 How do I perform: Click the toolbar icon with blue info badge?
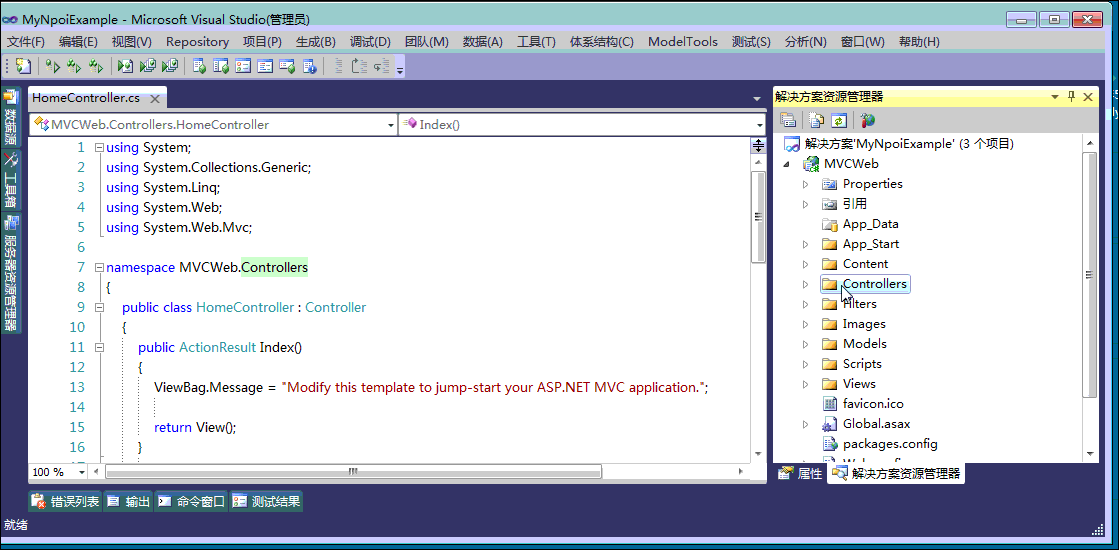(x=309, y=66)
